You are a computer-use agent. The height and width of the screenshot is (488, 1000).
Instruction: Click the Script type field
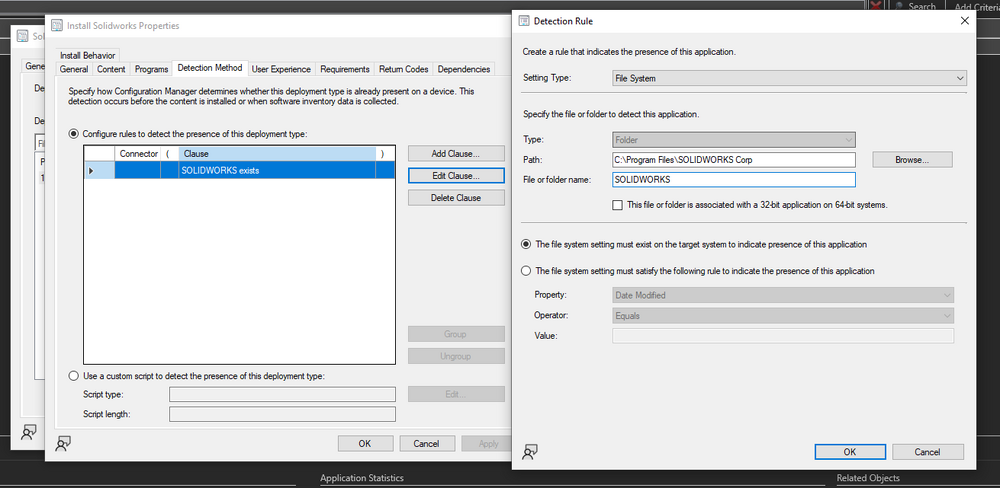tap(283, 394)
